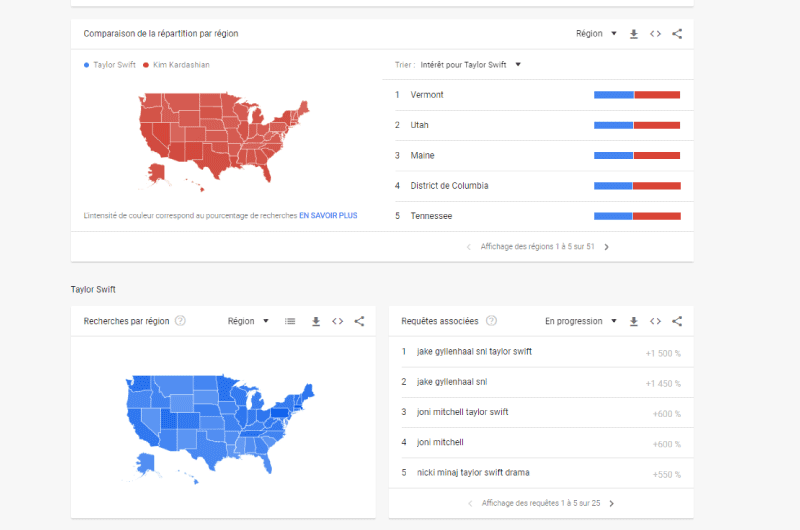Open query jake gyllenhaal snl taylor swift
This screenshot has width=800, height=530.
coord(474,351)
